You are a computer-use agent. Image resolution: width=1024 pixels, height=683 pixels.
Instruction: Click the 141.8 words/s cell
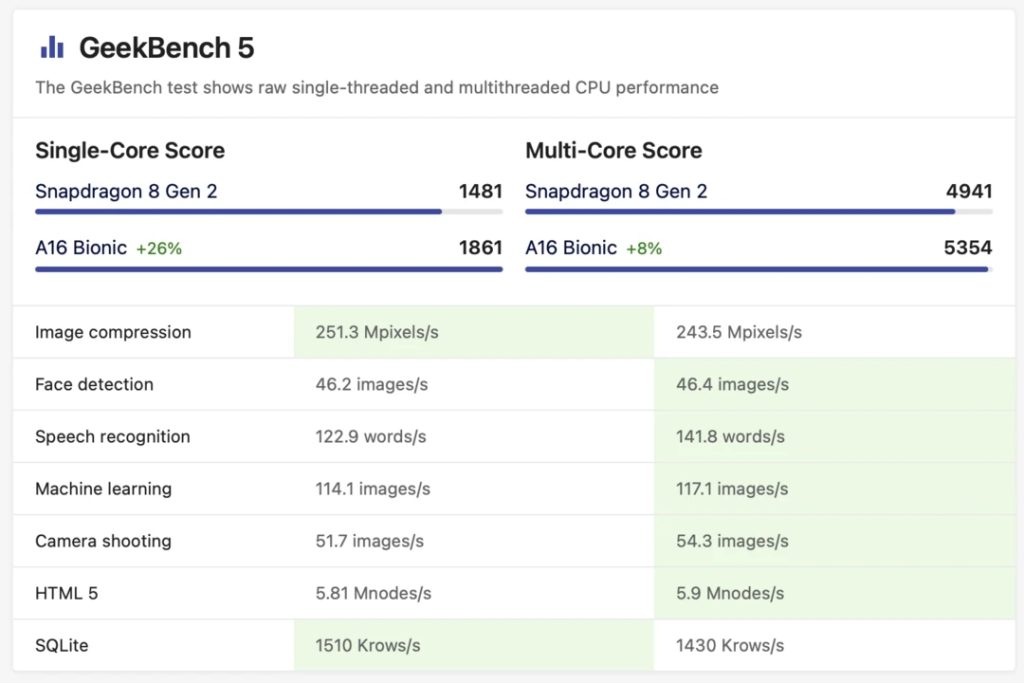[835, 436]
